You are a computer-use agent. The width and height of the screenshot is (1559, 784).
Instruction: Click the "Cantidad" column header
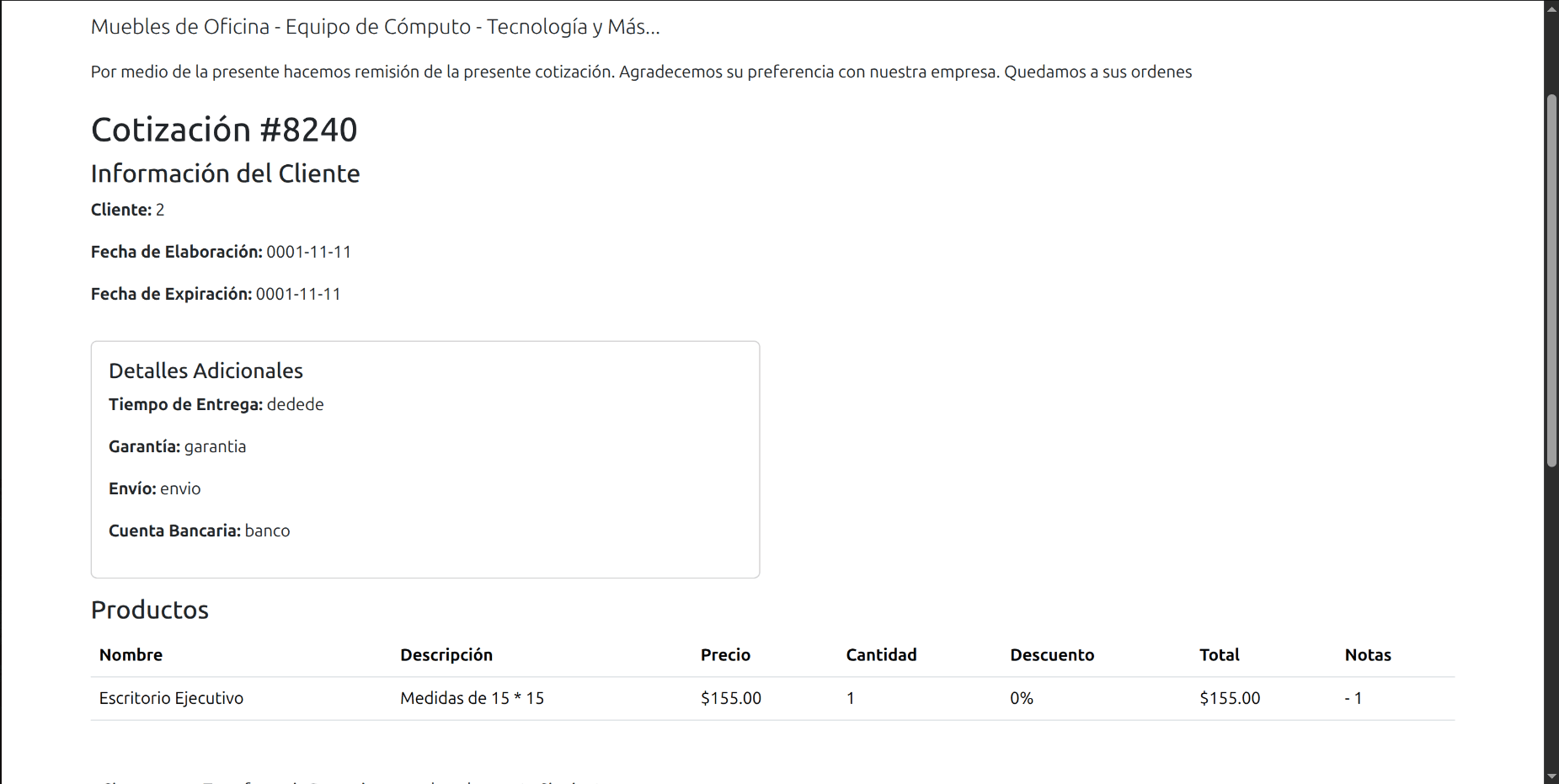(881, 655)
